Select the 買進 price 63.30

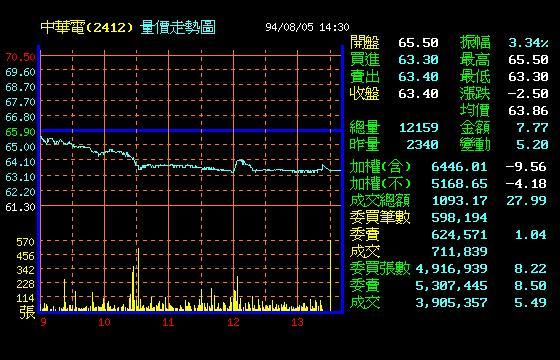tap(418, 60)
